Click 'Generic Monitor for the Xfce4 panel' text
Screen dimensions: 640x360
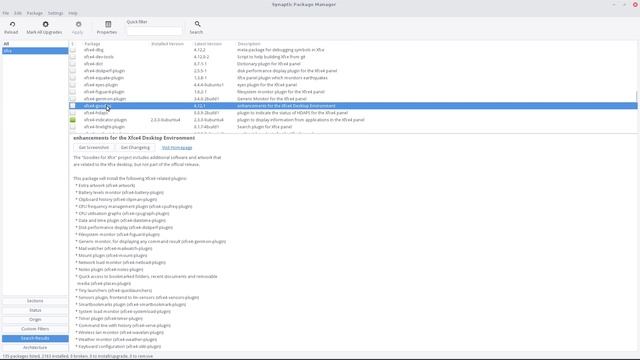(x=271, y=99)
